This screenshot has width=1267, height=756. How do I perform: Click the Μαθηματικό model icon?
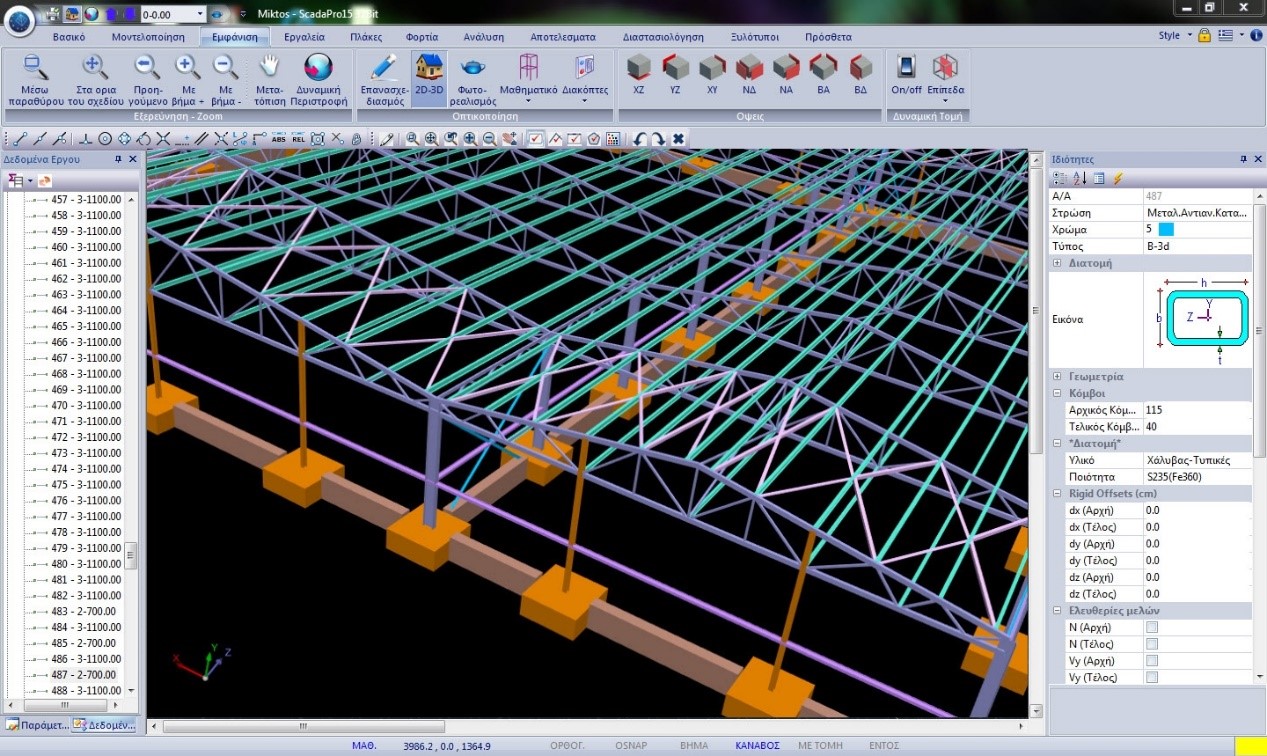[x=528, y=68]
